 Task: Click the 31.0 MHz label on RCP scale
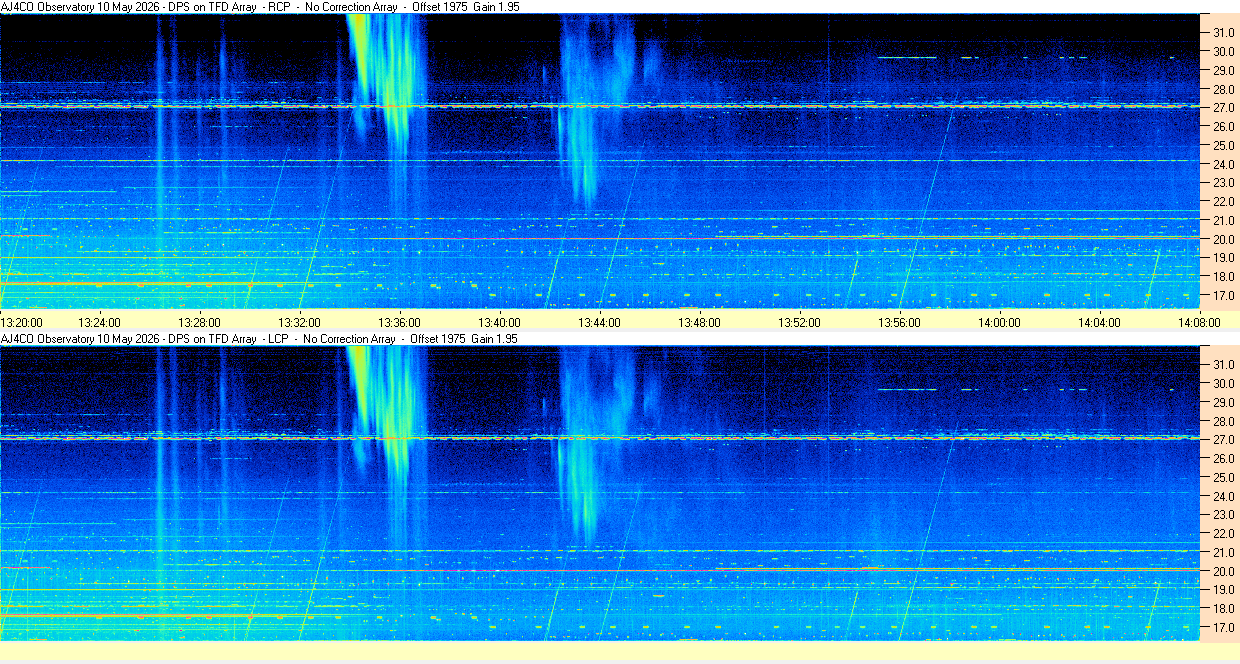(1224, 32)
